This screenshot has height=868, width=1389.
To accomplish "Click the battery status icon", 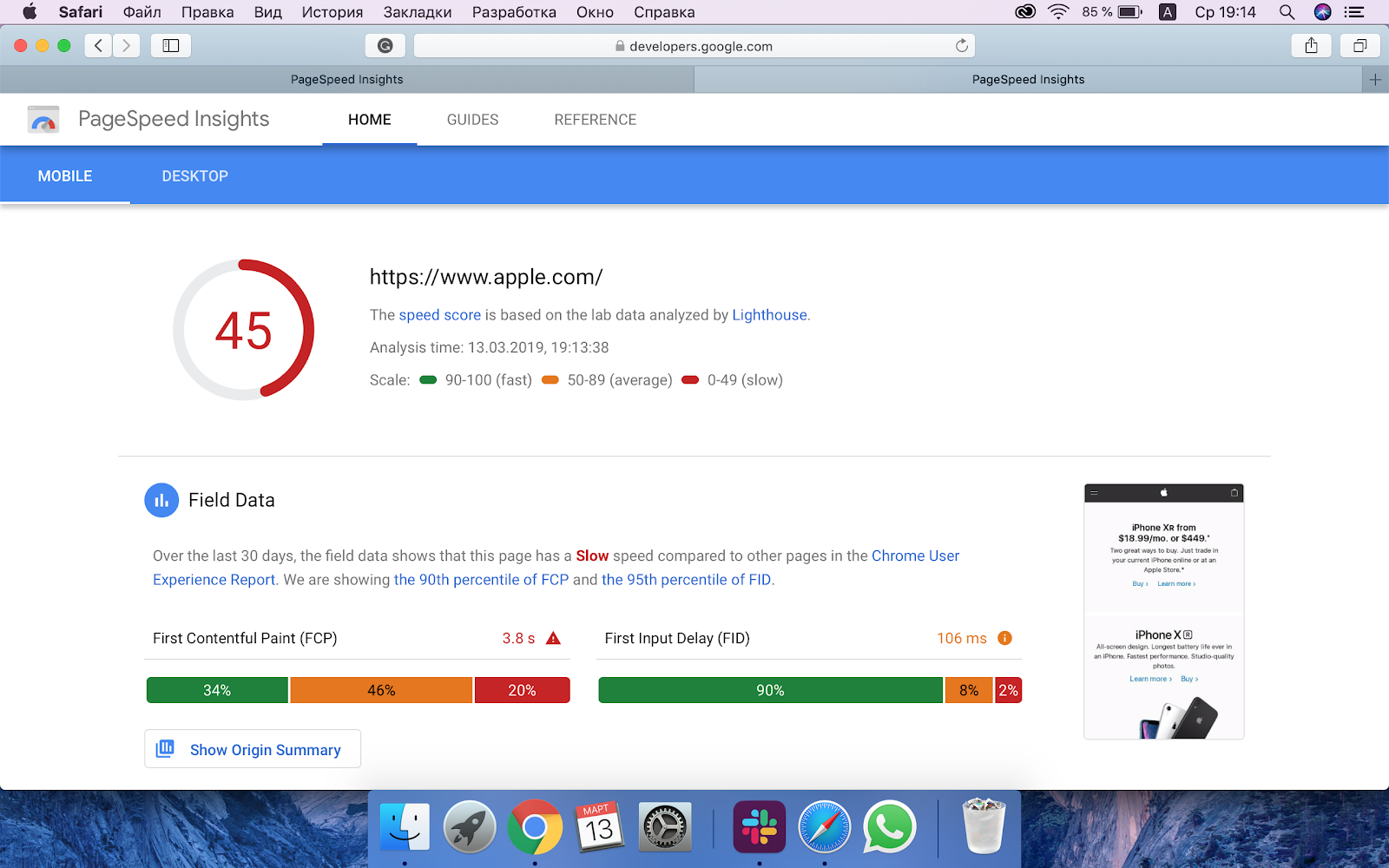I will tap(1129, 12).
